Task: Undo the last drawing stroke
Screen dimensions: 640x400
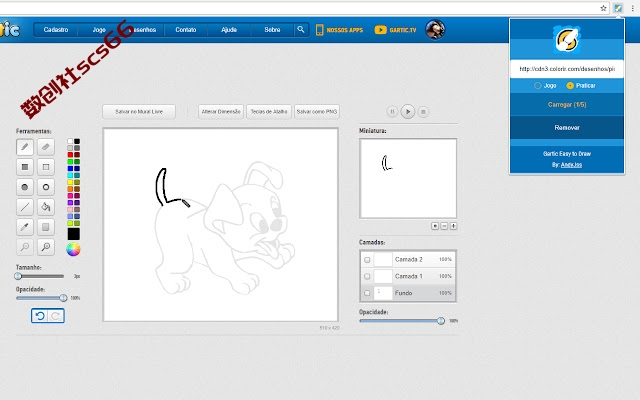Action: point(40,316)
